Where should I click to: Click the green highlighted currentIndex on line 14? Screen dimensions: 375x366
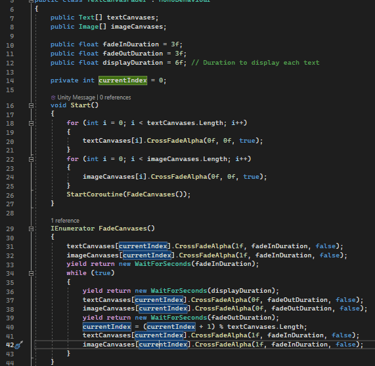tap(123, 80)
